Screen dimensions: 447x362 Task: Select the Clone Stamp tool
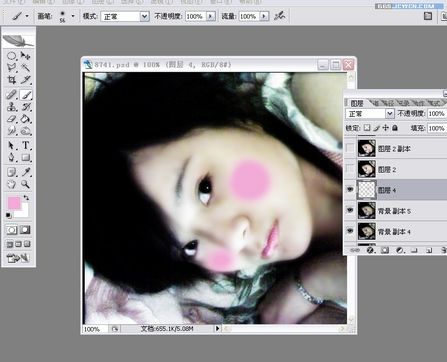(x=11, y=107)
